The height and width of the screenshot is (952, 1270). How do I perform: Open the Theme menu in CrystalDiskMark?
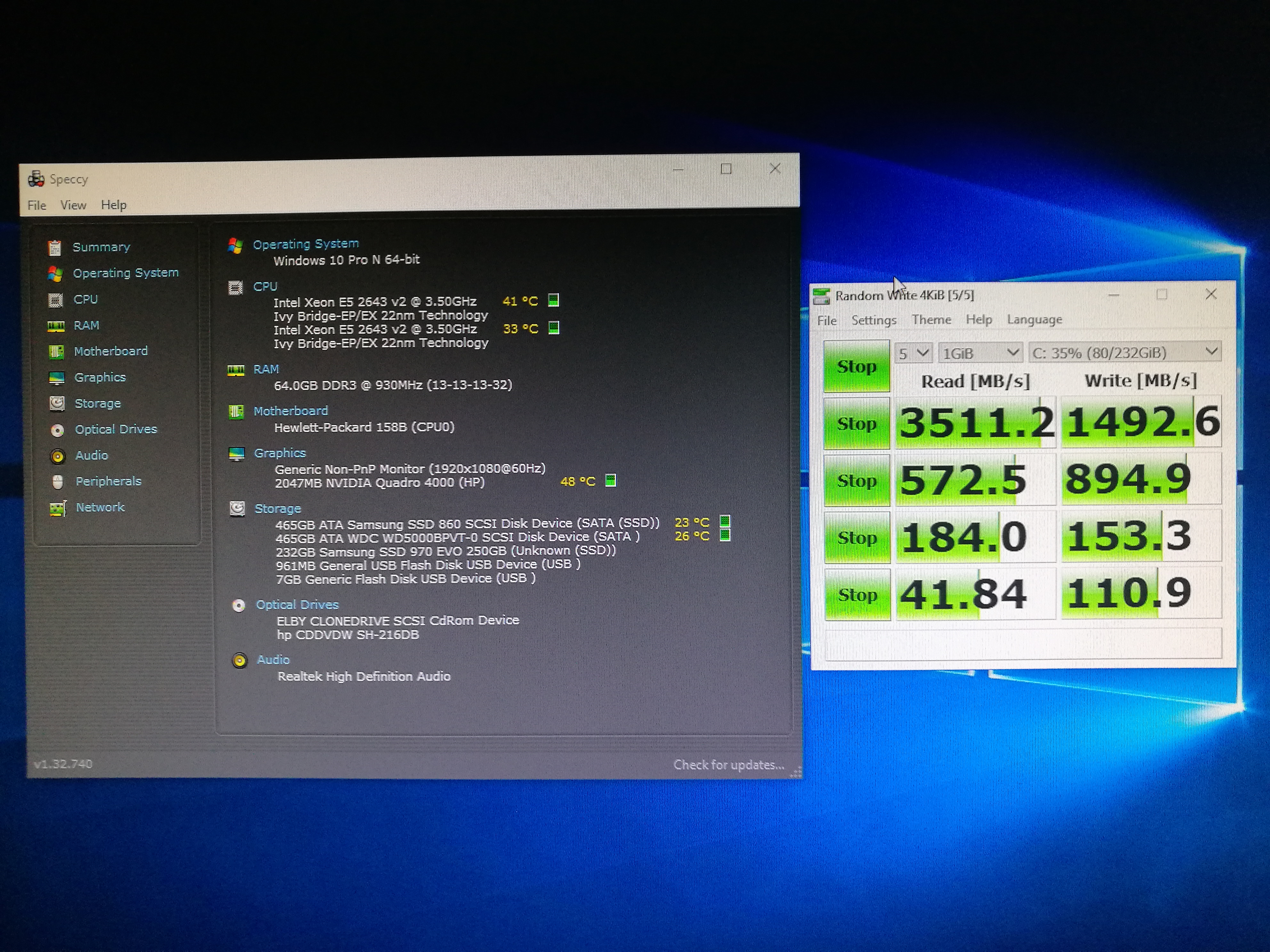pyautogui.click(x=931, y=320)
